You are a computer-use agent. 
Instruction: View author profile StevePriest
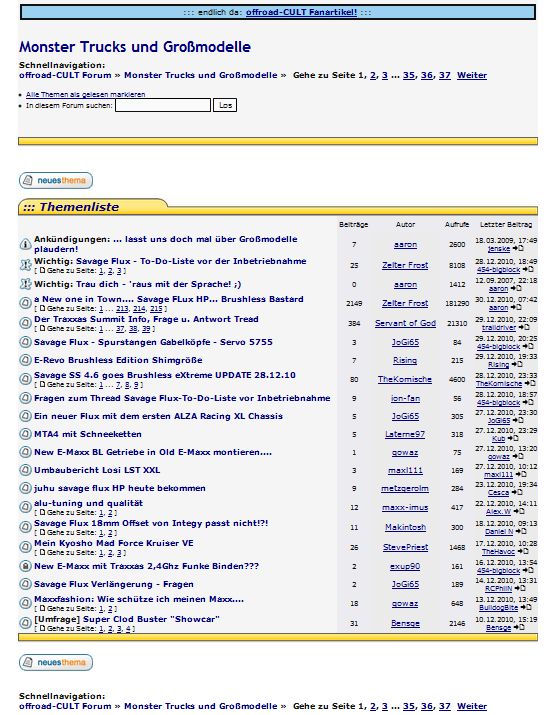(405, 548)
